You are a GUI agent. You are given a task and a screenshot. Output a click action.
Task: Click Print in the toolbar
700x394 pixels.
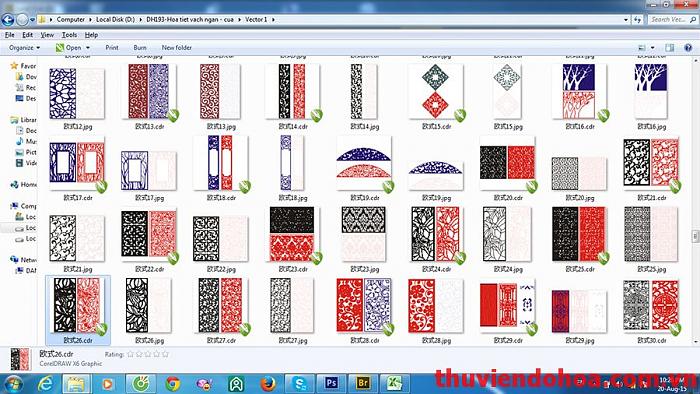point(112,47)
